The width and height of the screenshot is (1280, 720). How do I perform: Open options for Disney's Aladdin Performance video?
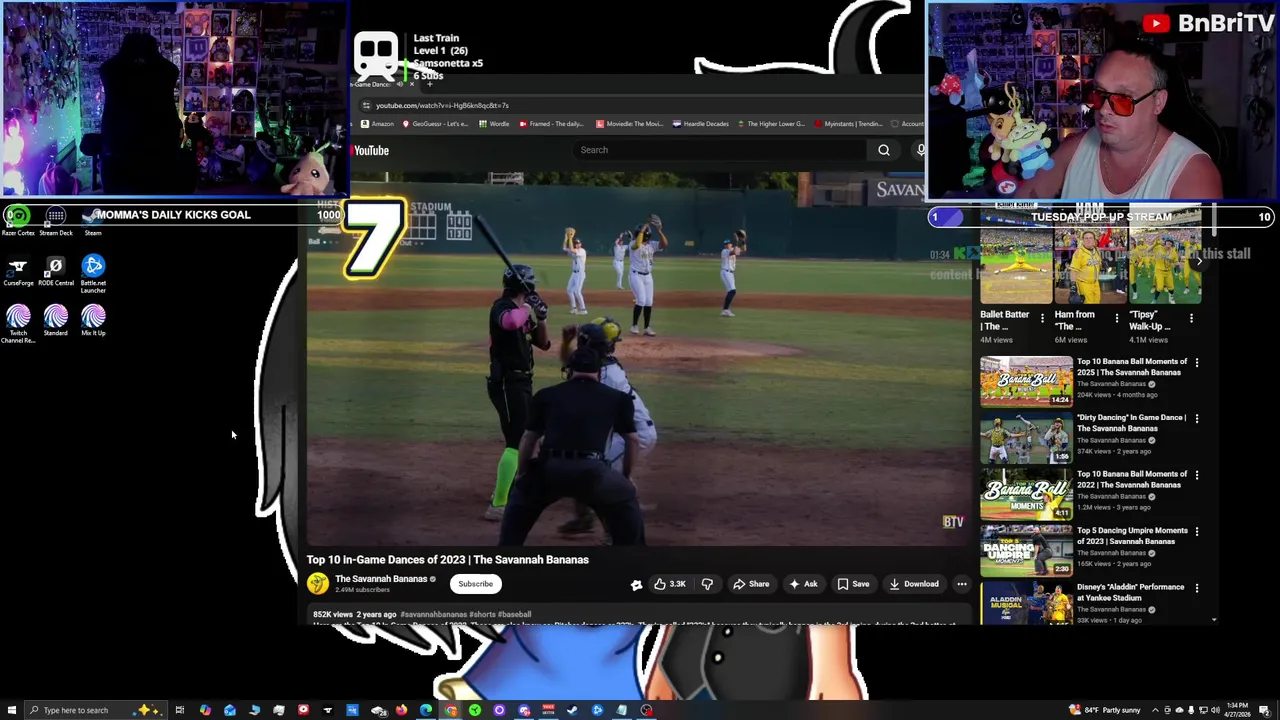[x=1197, y=588]
